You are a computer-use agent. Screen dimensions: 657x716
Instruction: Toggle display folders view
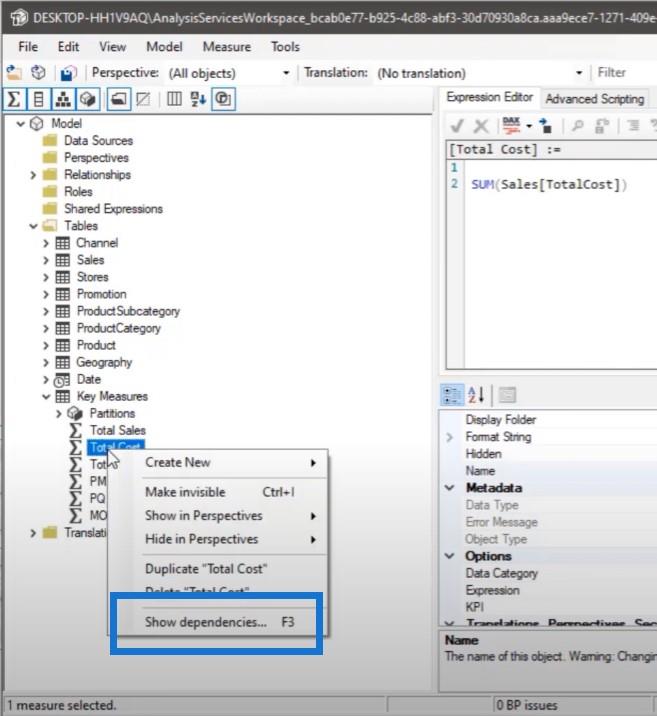(119, 99)
